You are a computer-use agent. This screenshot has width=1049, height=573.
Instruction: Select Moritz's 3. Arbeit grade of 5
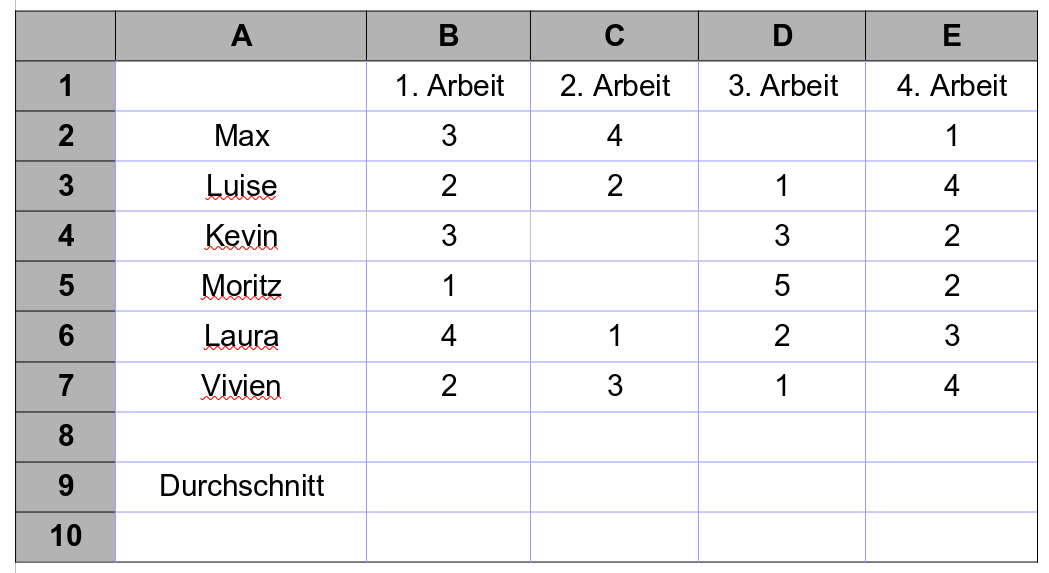pos(782,286)
